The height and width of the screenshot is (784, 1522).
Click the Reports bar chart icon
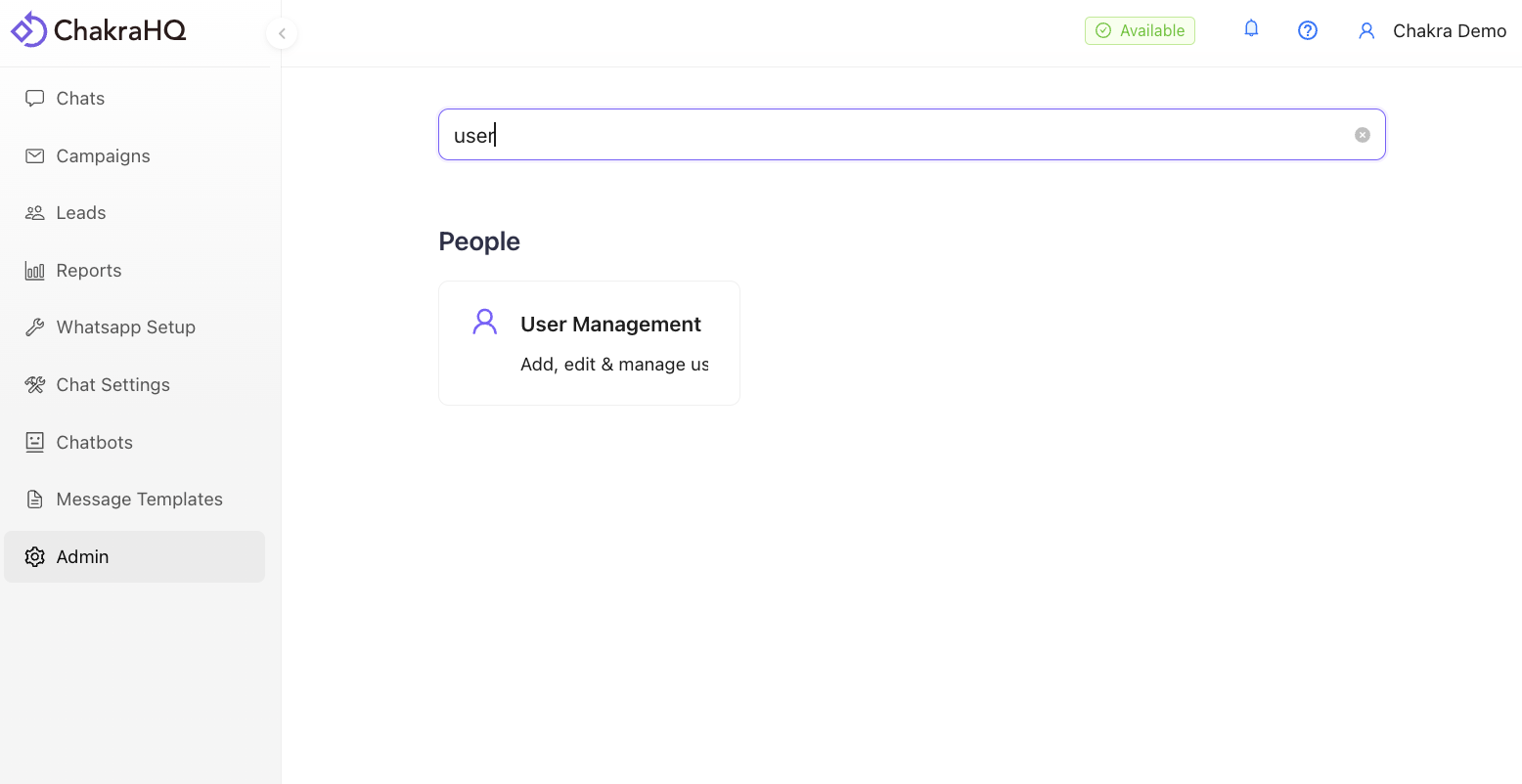pyautogui.click(x=35, y=271)
